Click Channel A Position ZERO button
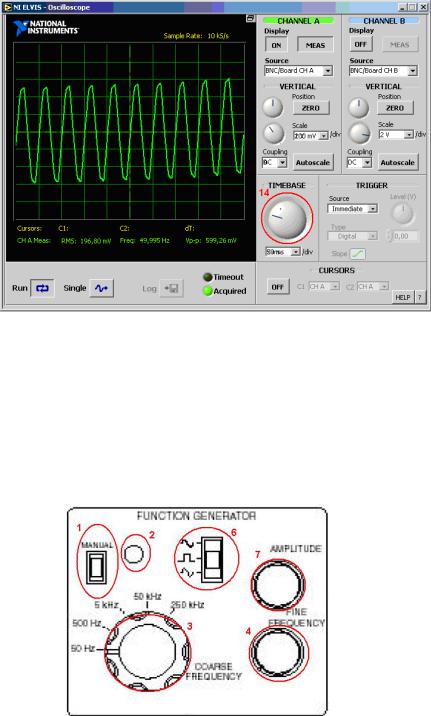The height and width of the screenshot is (716, 431). (x=310, y=108)
